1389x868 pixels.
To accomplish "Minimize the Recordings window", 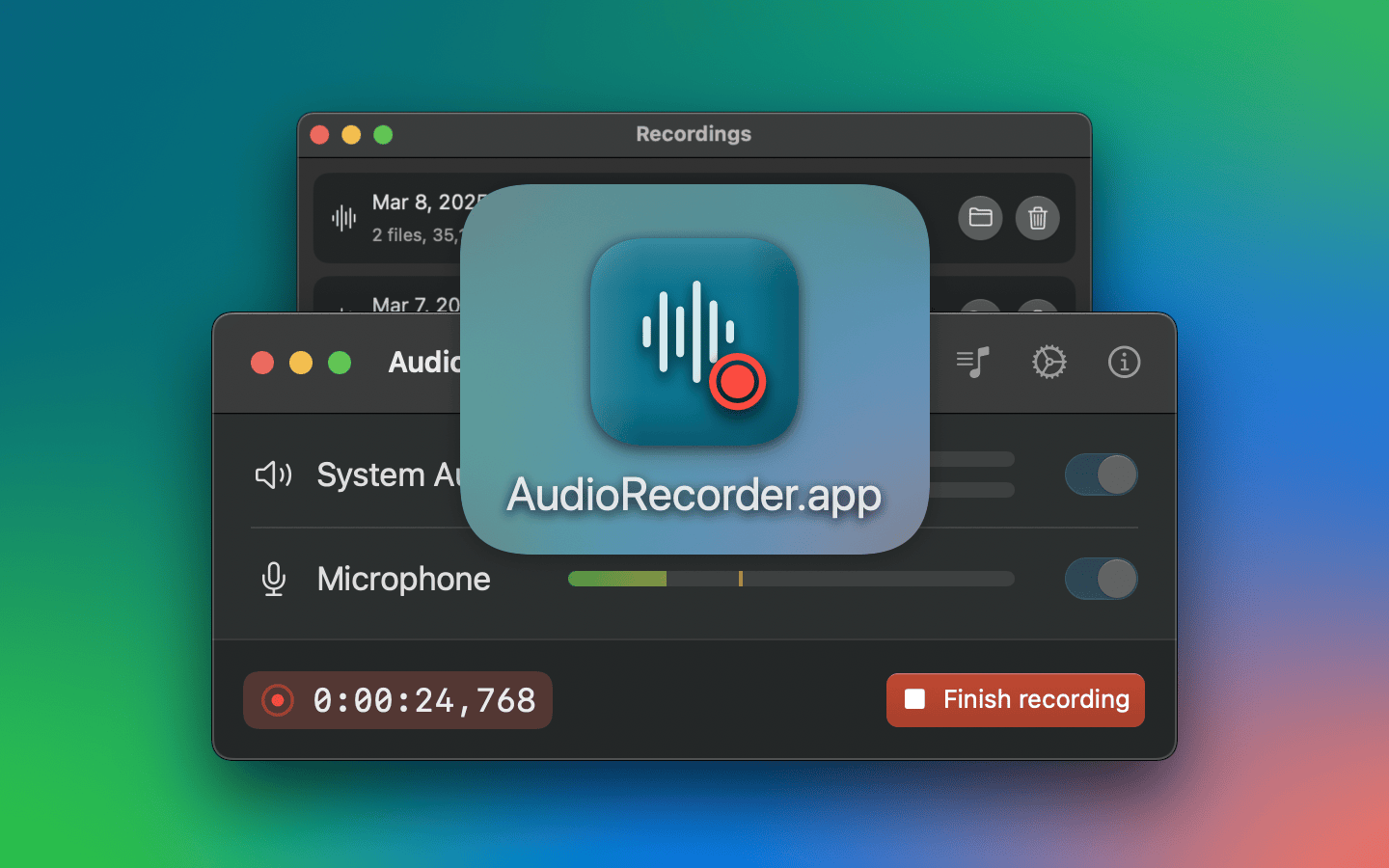I will tap(351, 135).
